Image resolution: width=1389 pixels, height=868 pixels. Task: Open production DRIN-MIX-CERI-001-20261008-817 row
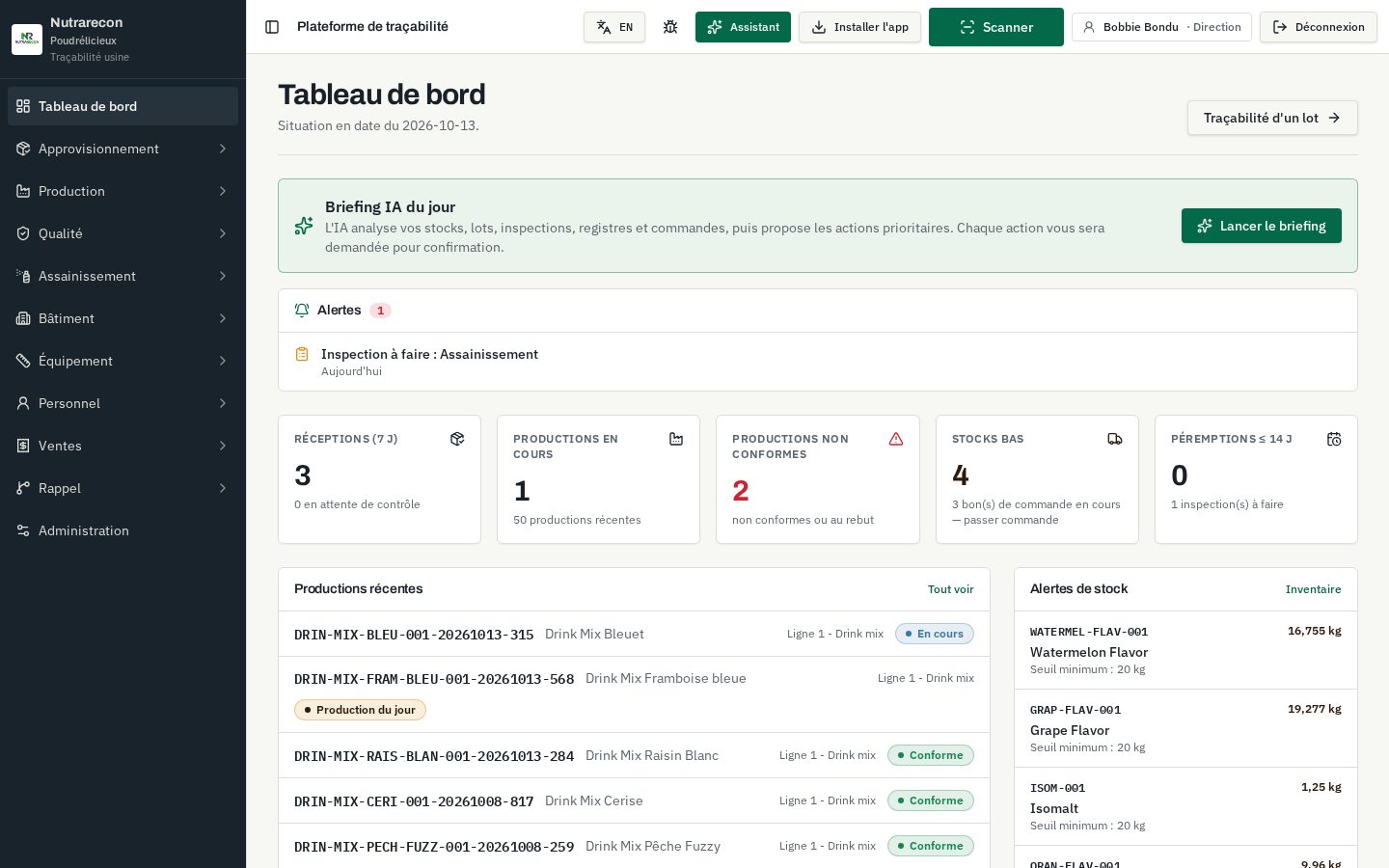(634, 800)
